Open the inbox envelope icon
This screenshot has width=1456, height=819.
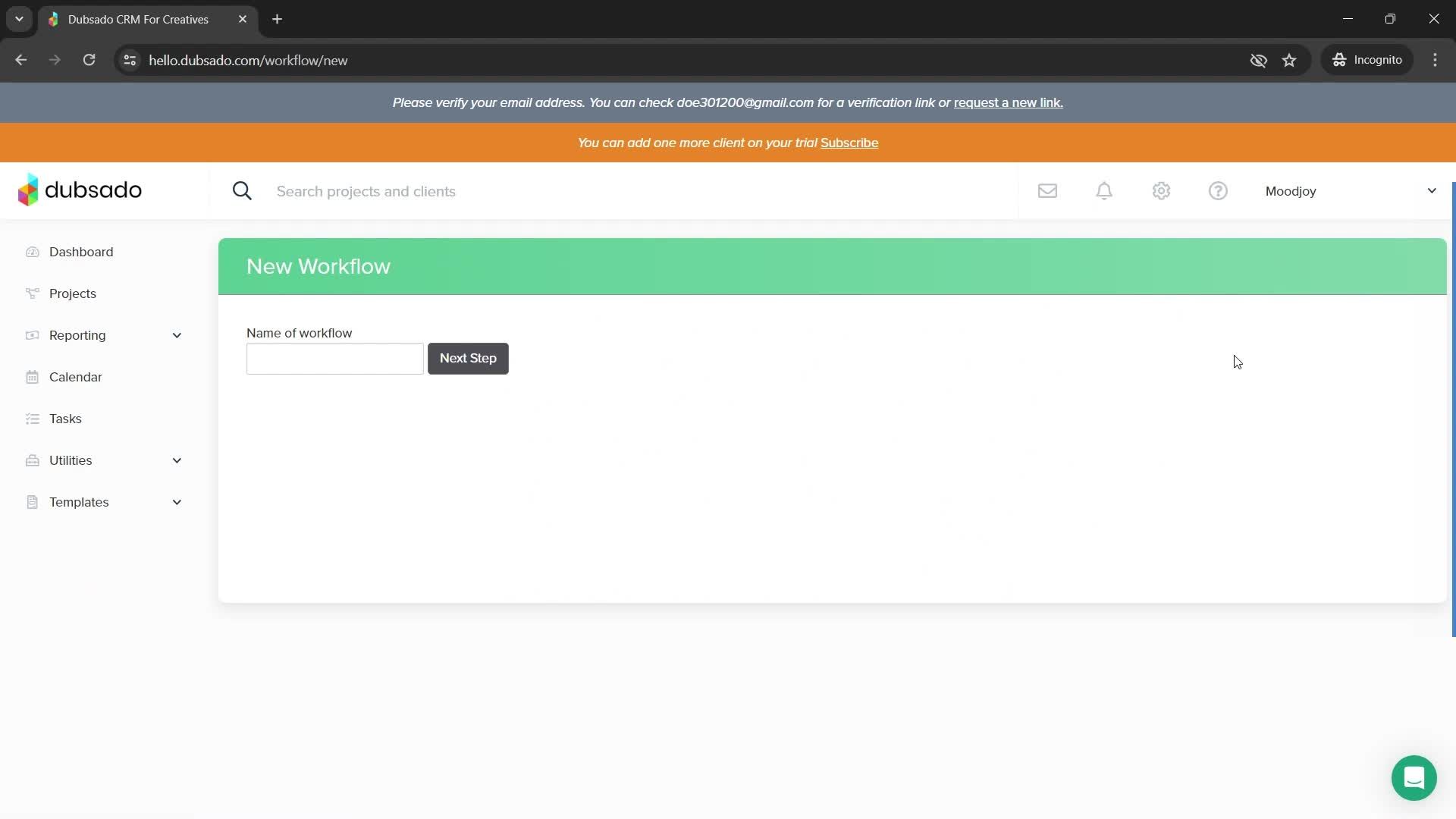point(1047,191)
